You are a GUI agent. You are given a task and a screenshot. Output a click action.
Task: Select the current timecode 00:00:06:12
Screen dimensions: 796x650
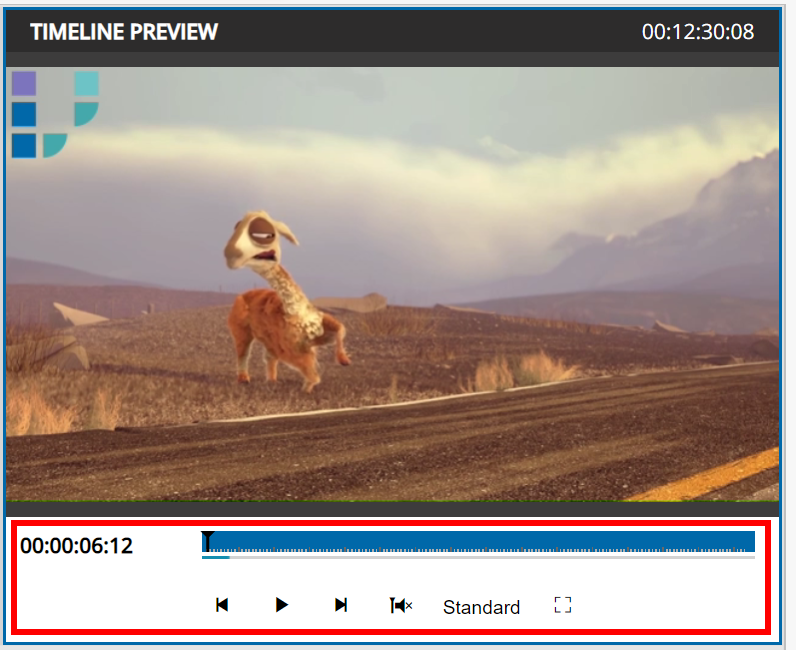coord(77,546)
